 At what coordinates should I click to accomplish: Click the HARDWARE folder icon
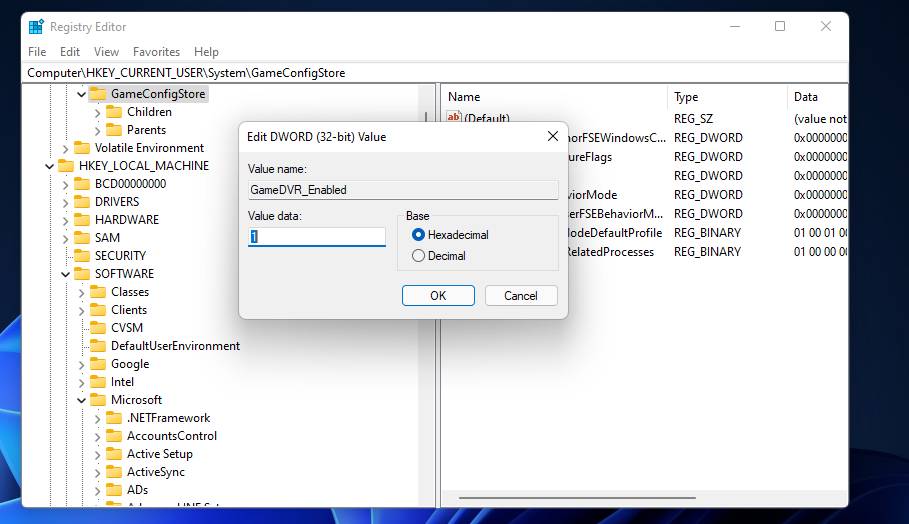tap(82, 220)
